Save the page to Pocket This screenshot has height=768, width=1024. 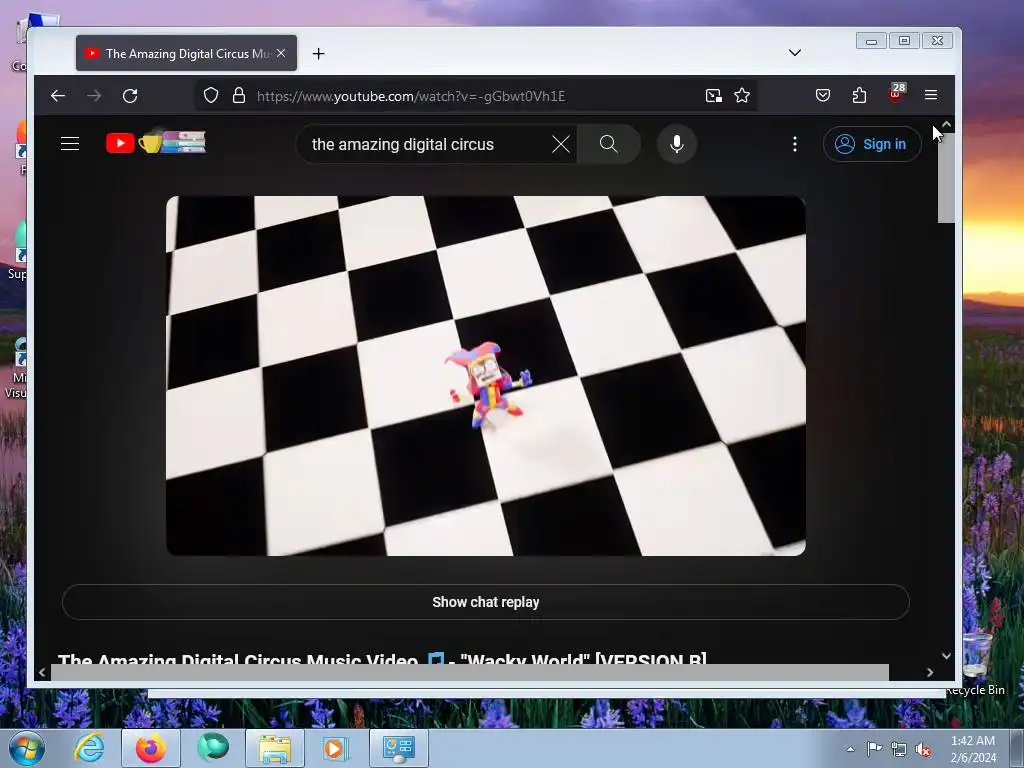point(823,95)
